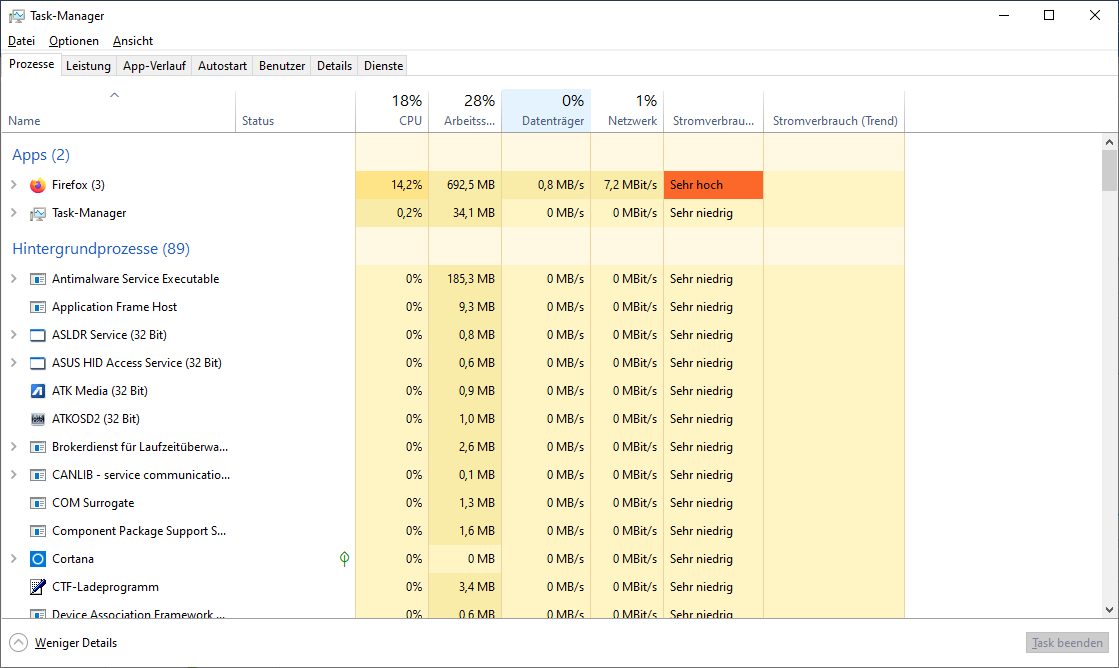Click the vertical scrollbar thumb
This screenshot has width=1119, height=668.
(x=1109, y=171)
